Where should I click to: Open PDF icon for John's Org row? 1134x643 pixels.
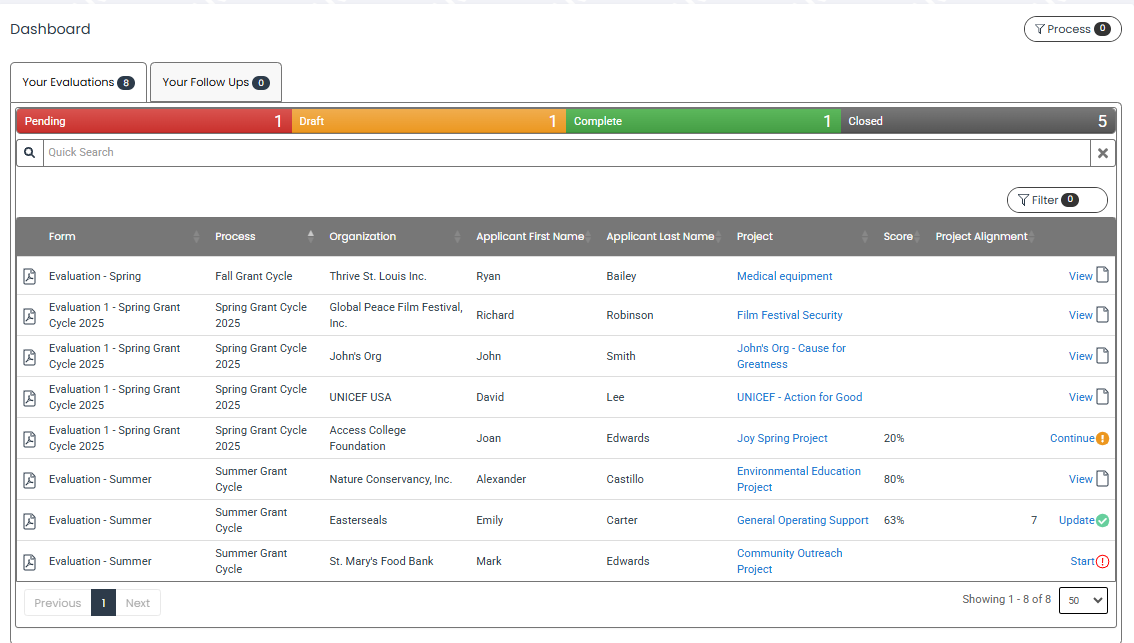point(30,357)
